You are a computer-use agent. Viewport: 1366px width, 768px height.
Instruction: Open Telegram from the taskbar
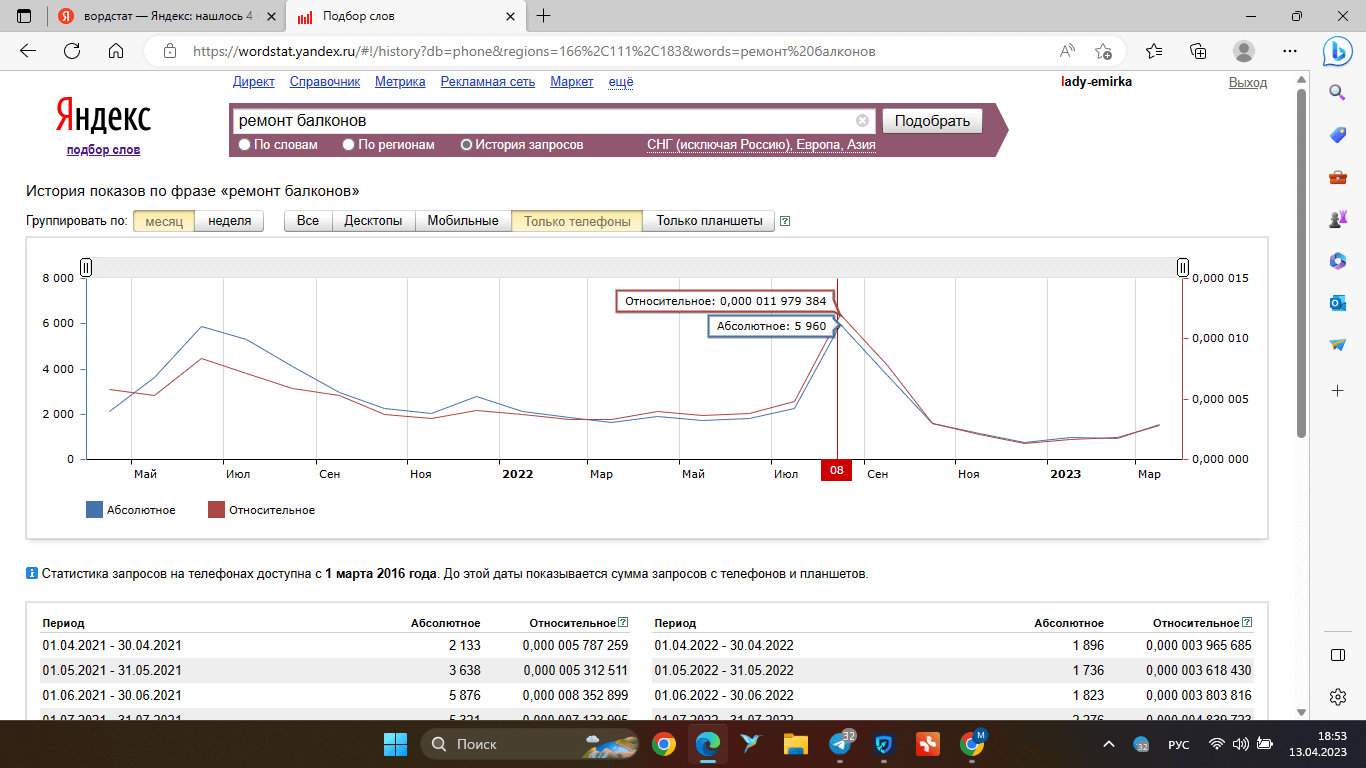click(841, 744)
